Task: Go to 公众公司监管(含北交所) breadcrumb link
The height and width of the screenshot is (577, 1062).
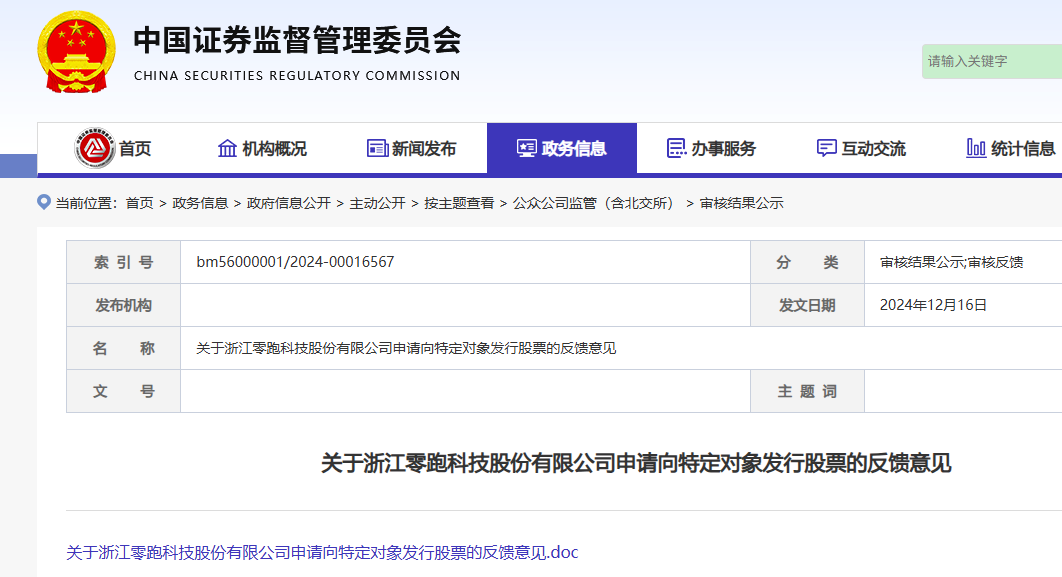Action: tap(596, 203)
